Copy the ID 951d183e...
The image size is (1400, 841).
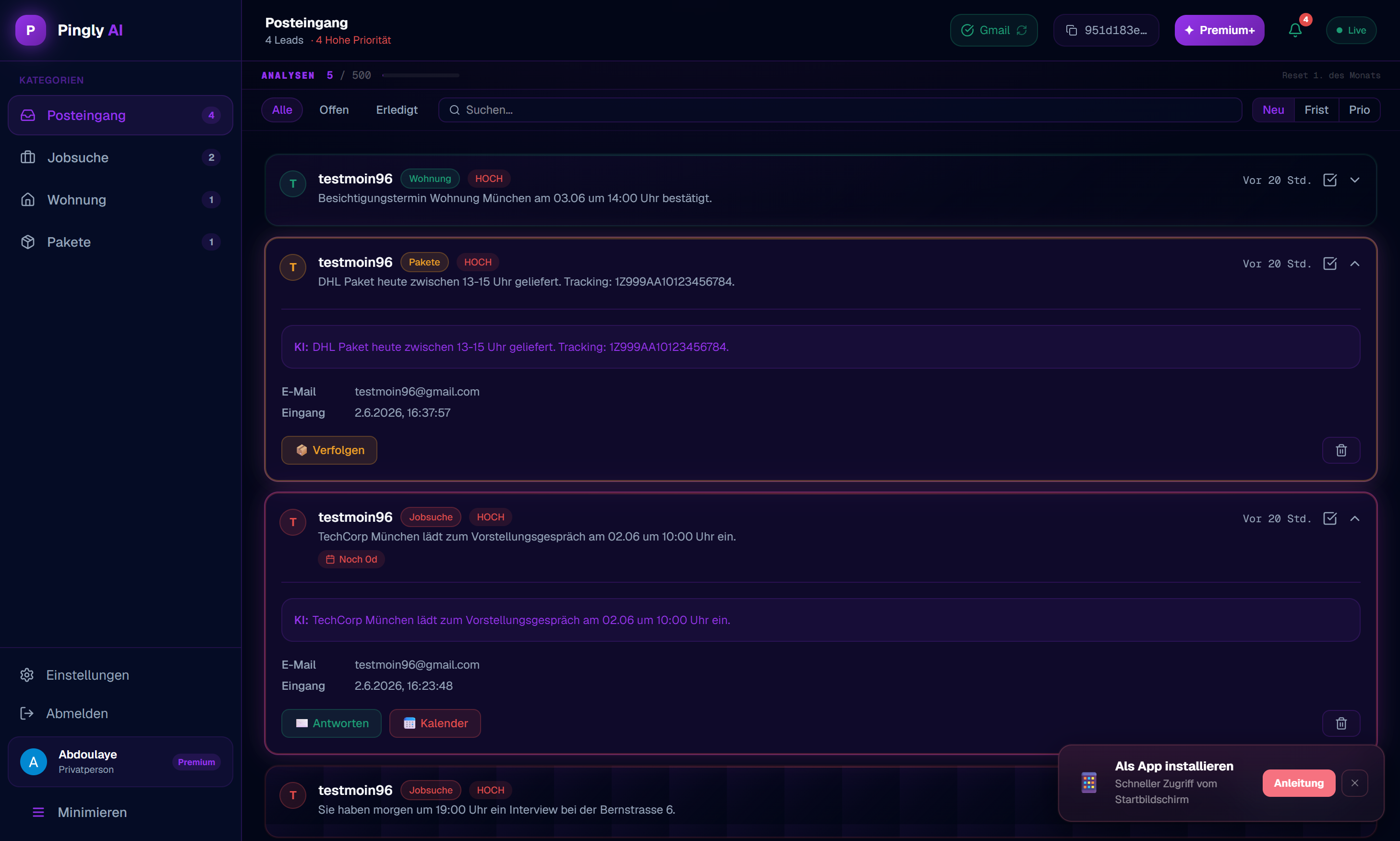pos(1106,30)
